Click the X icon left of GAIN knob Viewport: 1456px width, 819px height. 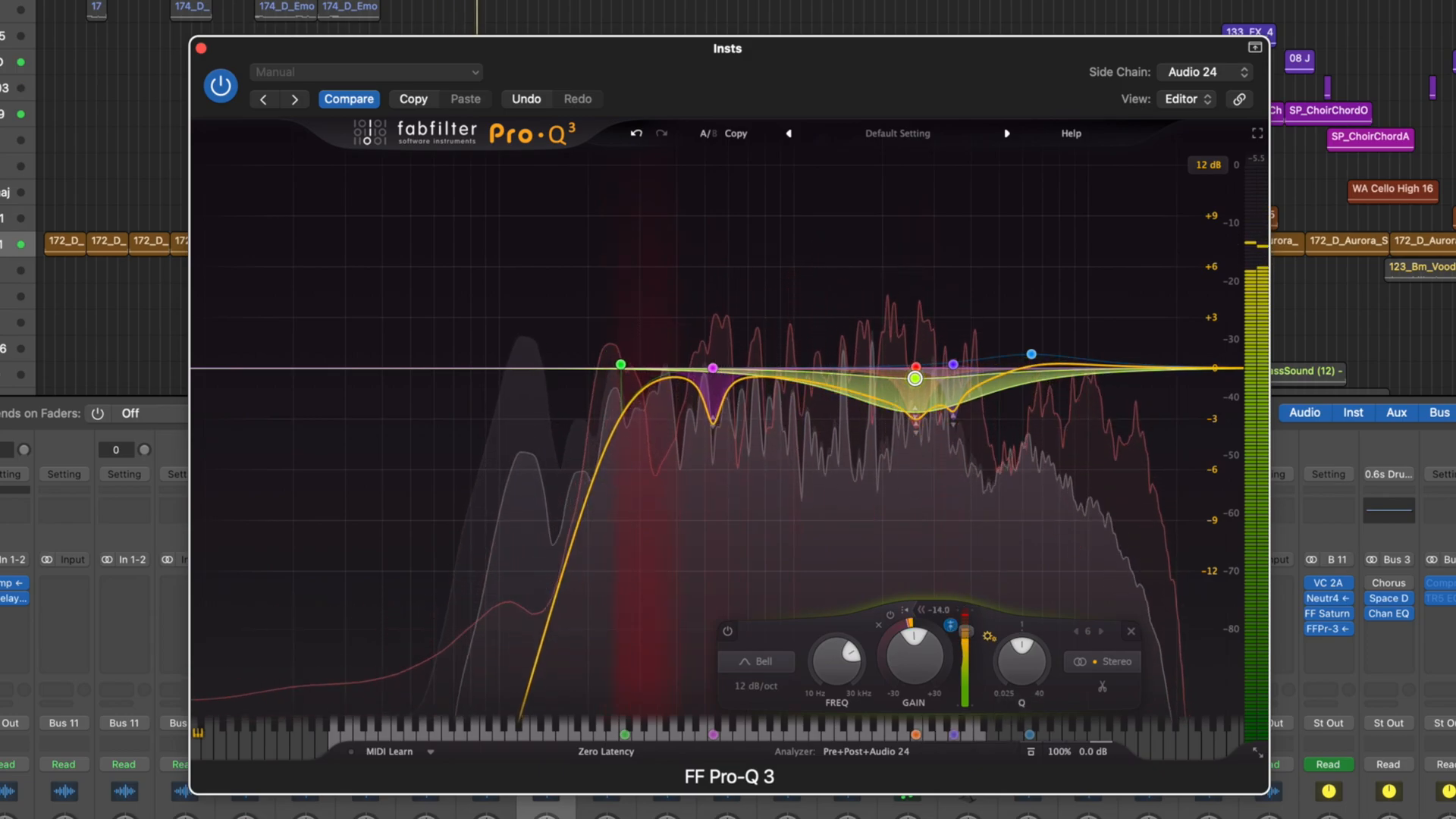879,626
